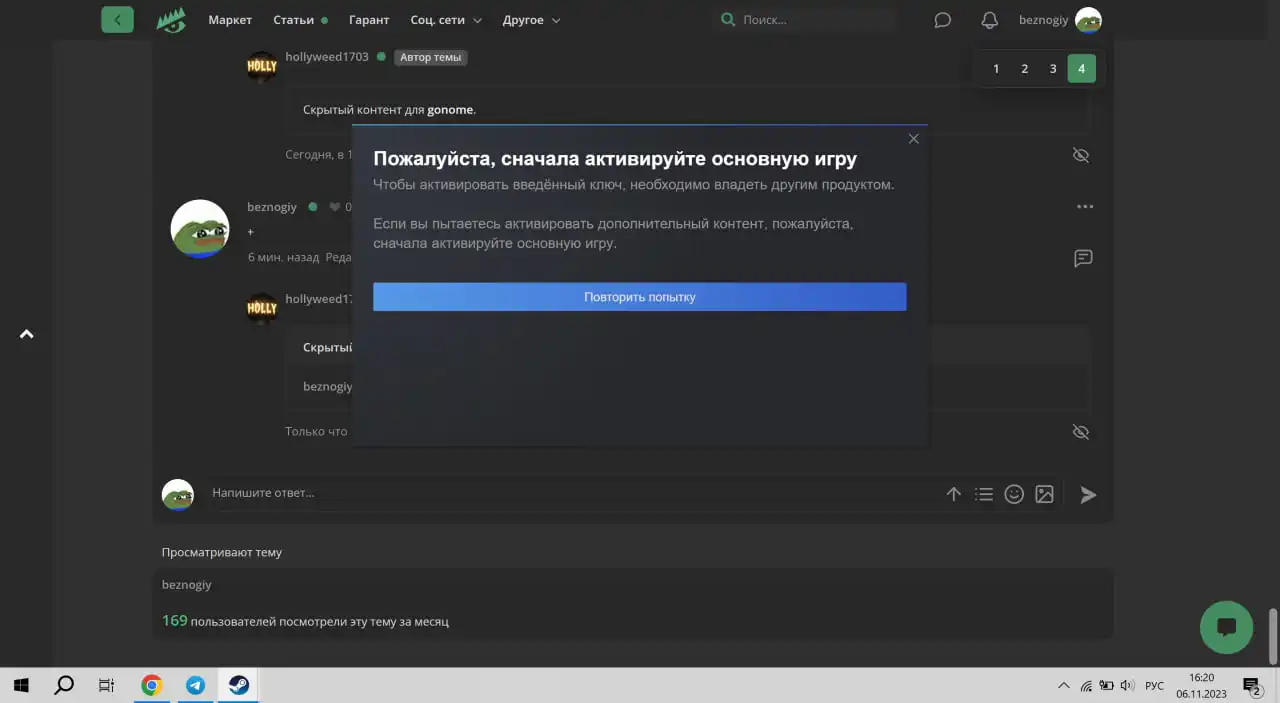
Task: Open the forum home via the green logo
Action: (171, 20)
